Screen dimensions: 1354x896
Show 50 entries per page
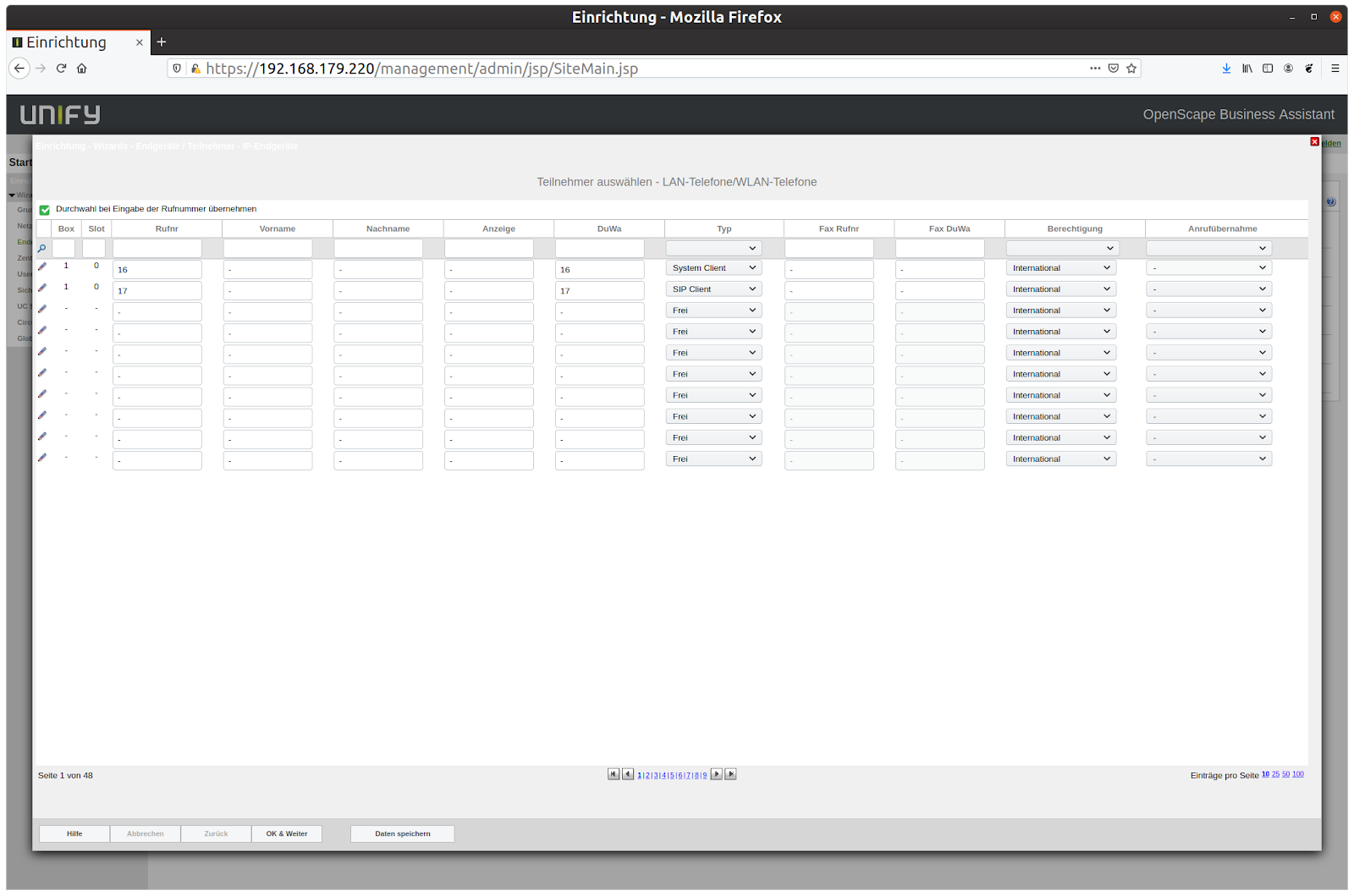coord(1286,774)
